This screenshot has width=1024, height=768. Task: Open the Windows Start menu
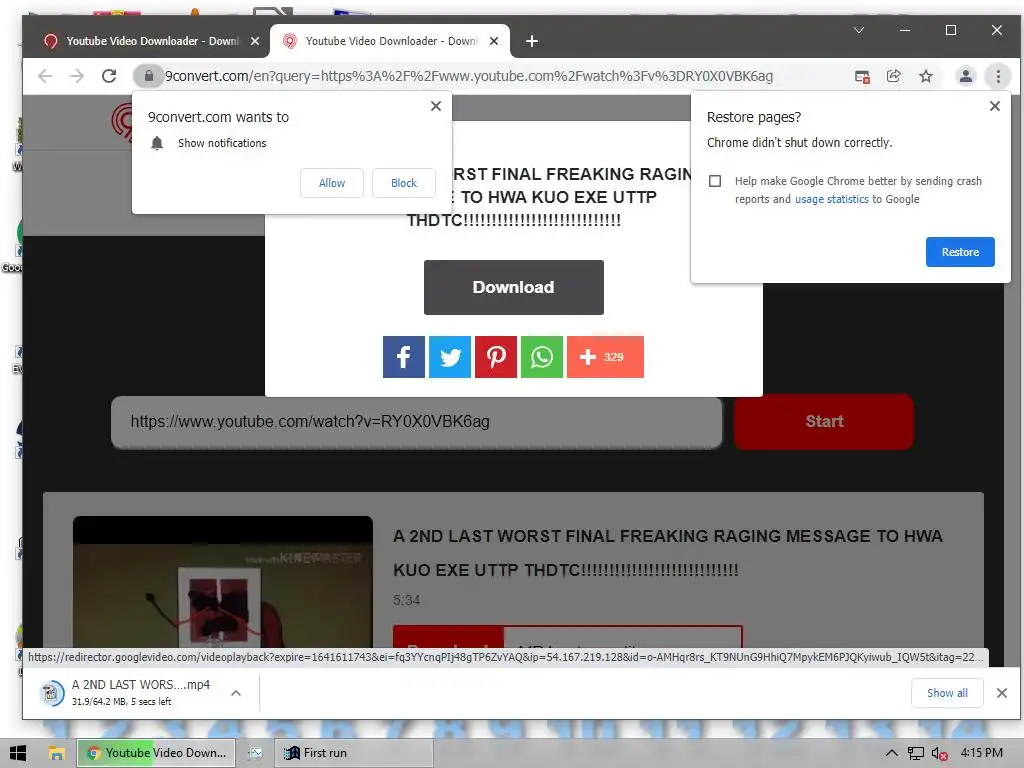coord(18,753)
